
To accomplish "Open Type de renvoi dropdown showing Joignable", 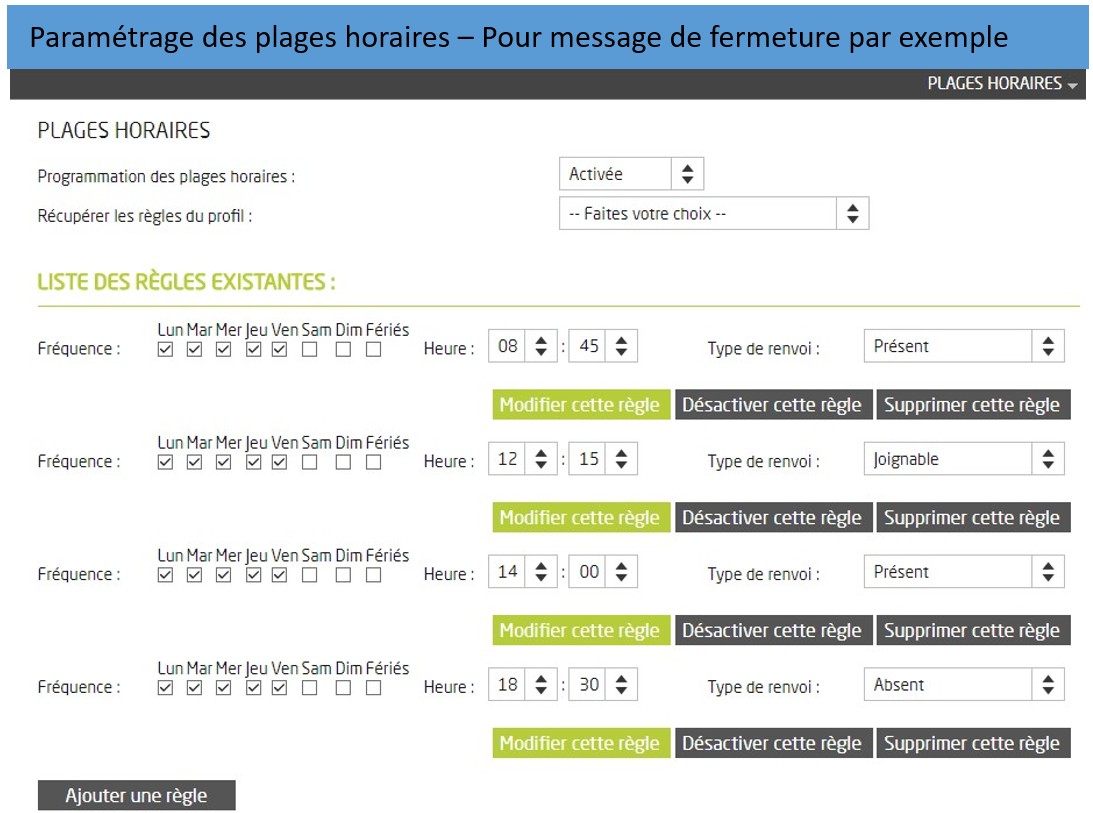I will [963, 460].
